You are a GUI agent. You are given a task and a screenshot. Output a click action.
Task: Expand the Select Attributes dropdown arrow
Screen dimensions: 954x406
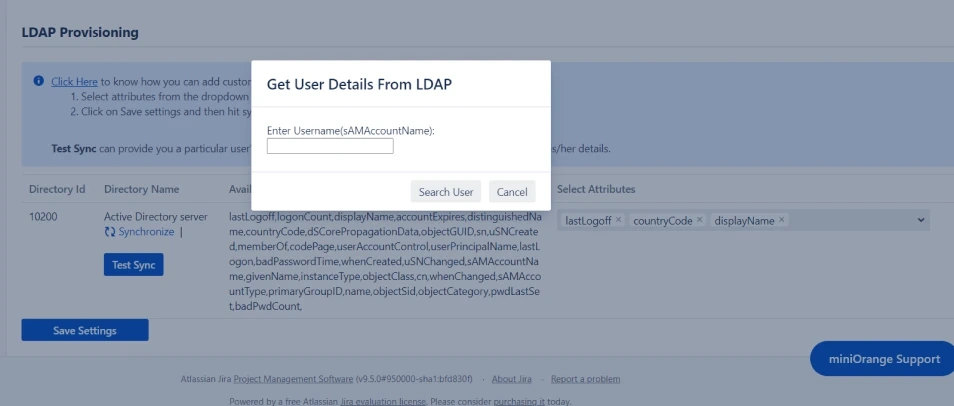(921, 220)
